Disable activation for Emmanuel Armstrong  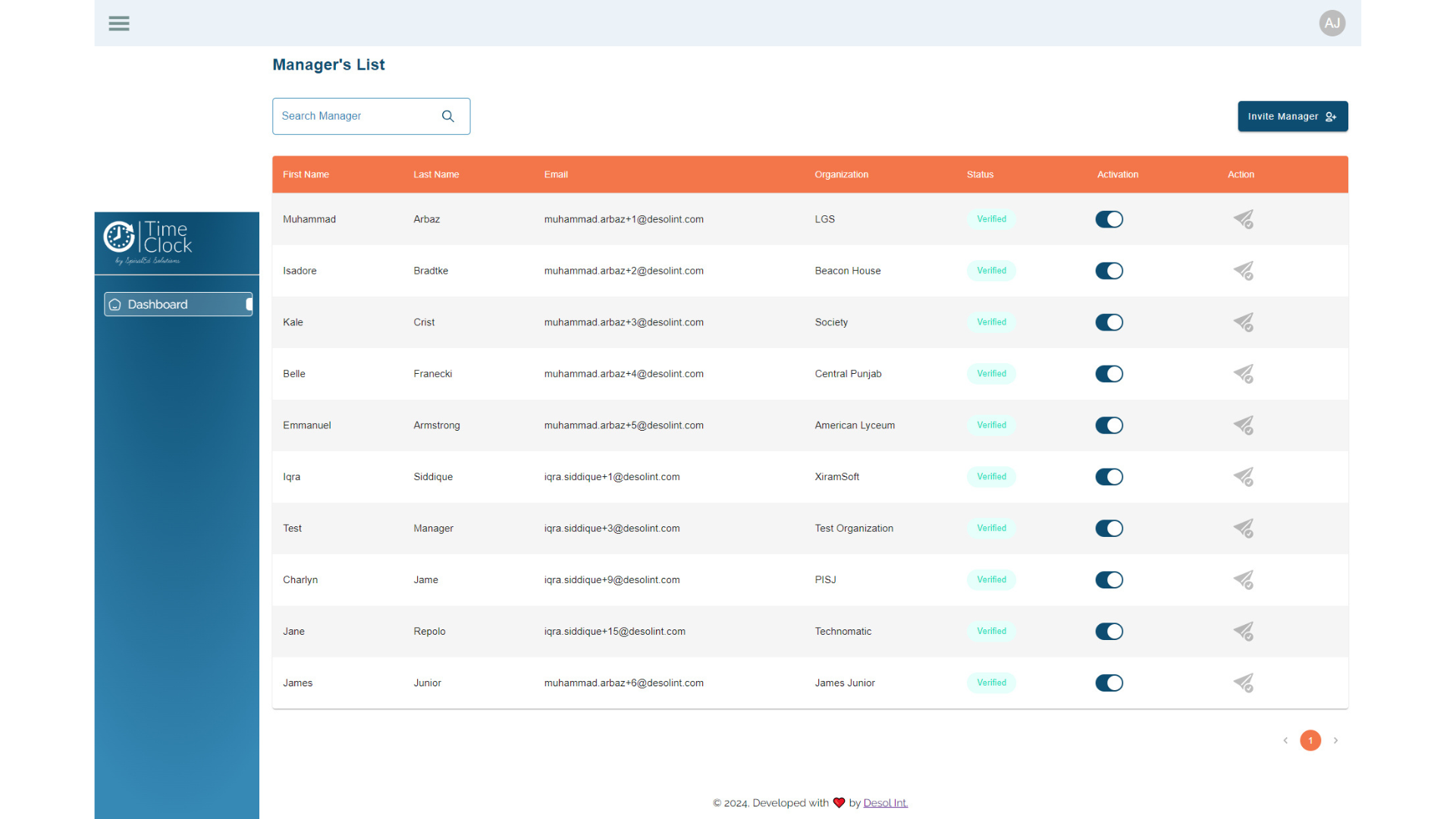(1109, 425)
